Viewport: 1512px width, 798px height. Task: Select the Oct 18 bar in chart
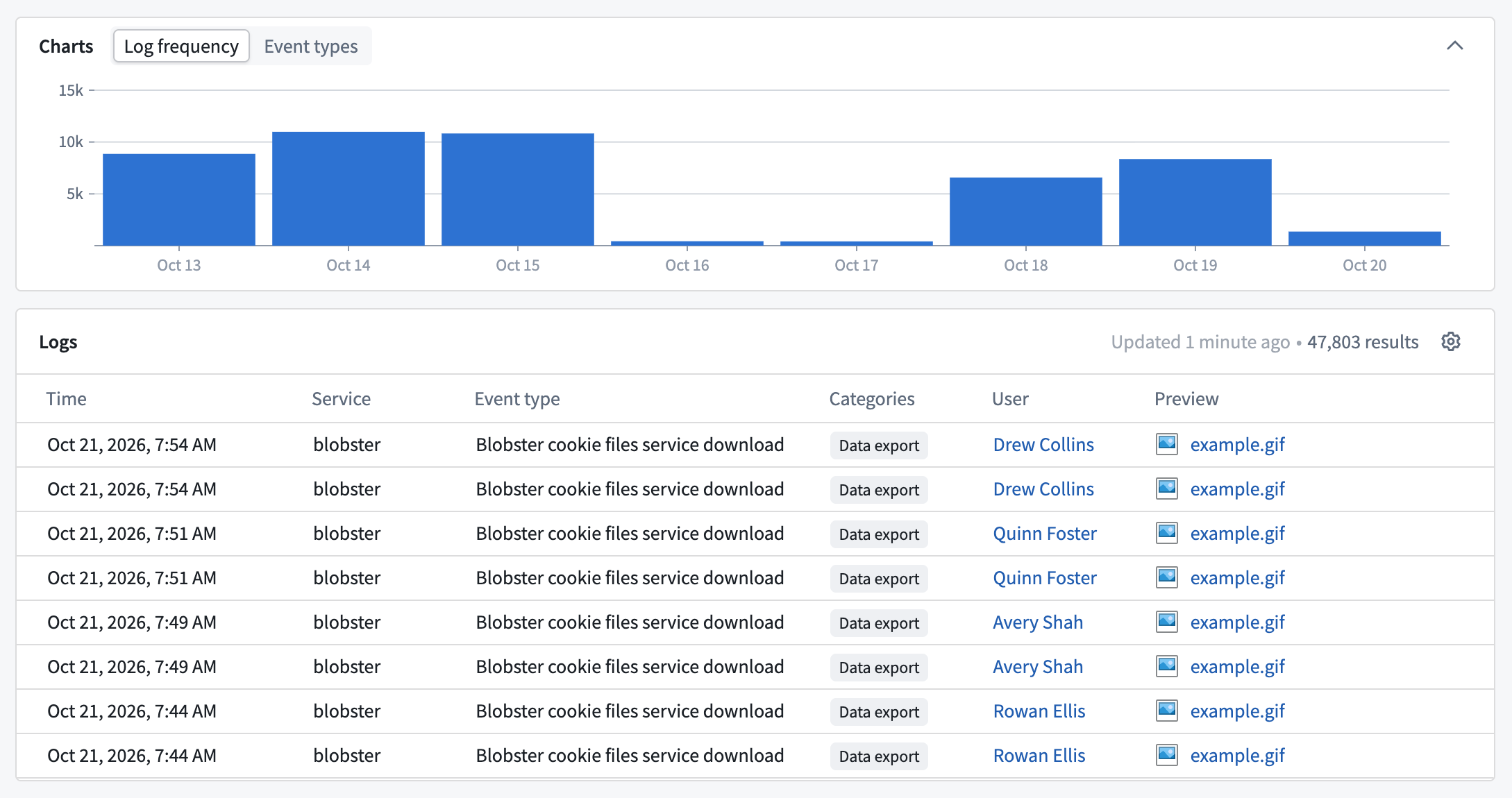coord(1026,212)
